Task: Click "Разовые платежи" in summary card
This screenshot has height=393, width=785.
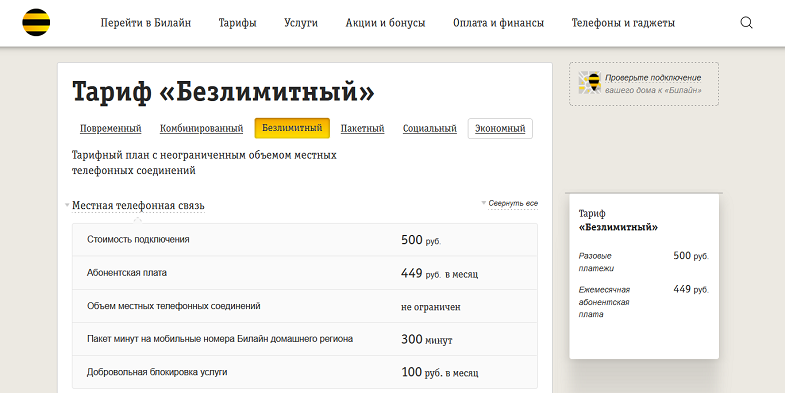Action: [596, 262]
